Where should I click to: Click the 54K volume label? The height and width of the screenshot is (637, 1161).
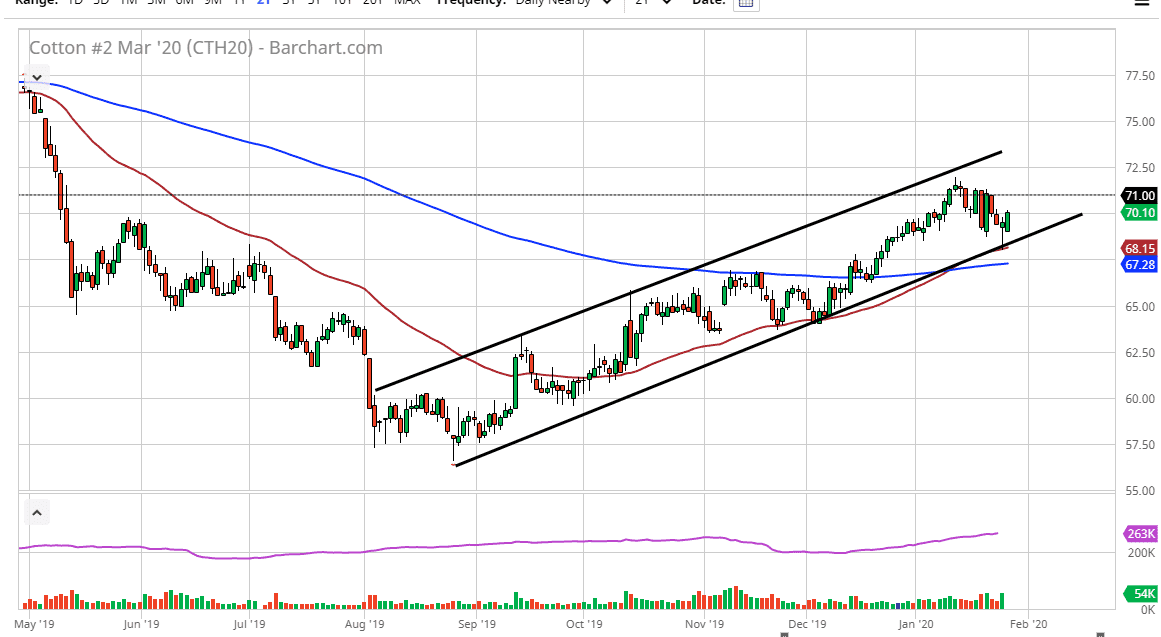1140,593
